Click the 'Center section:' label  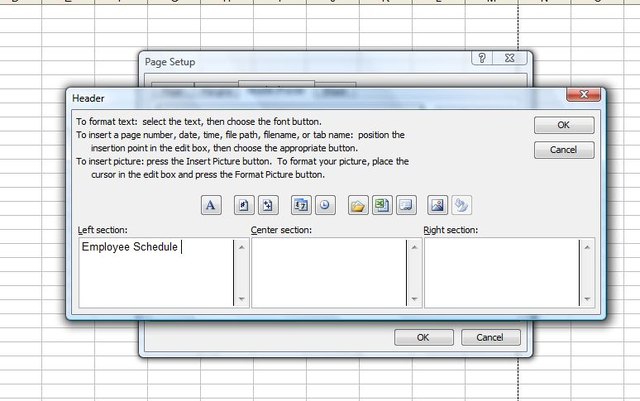coord(281,230)
